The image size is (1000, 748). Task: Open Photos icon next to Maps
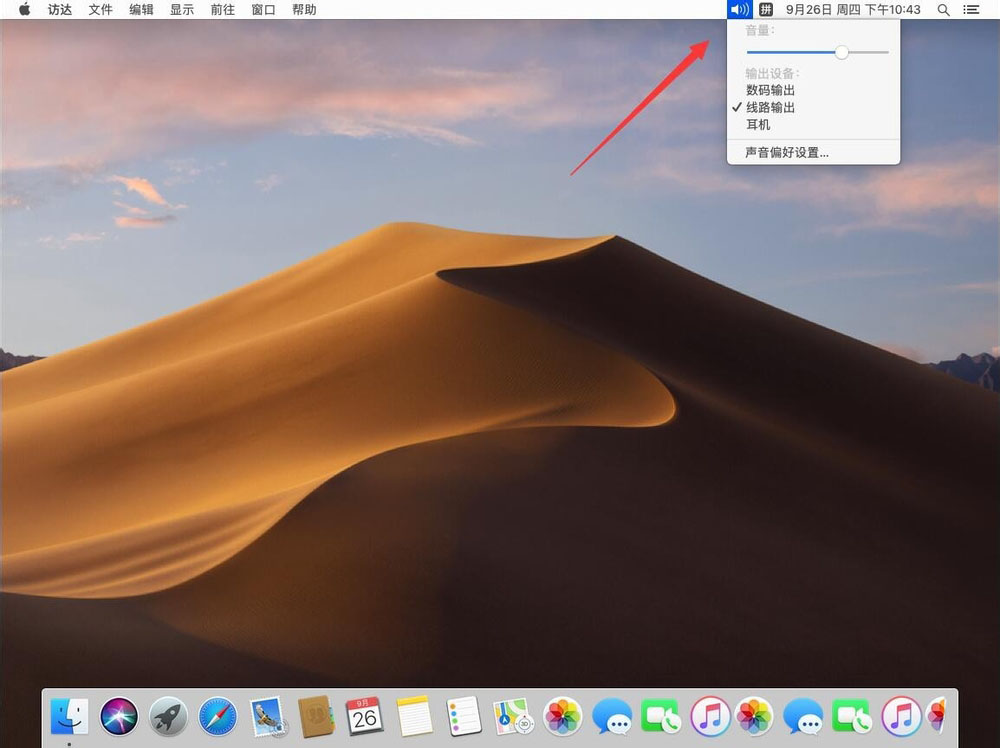tap(562, 716)
